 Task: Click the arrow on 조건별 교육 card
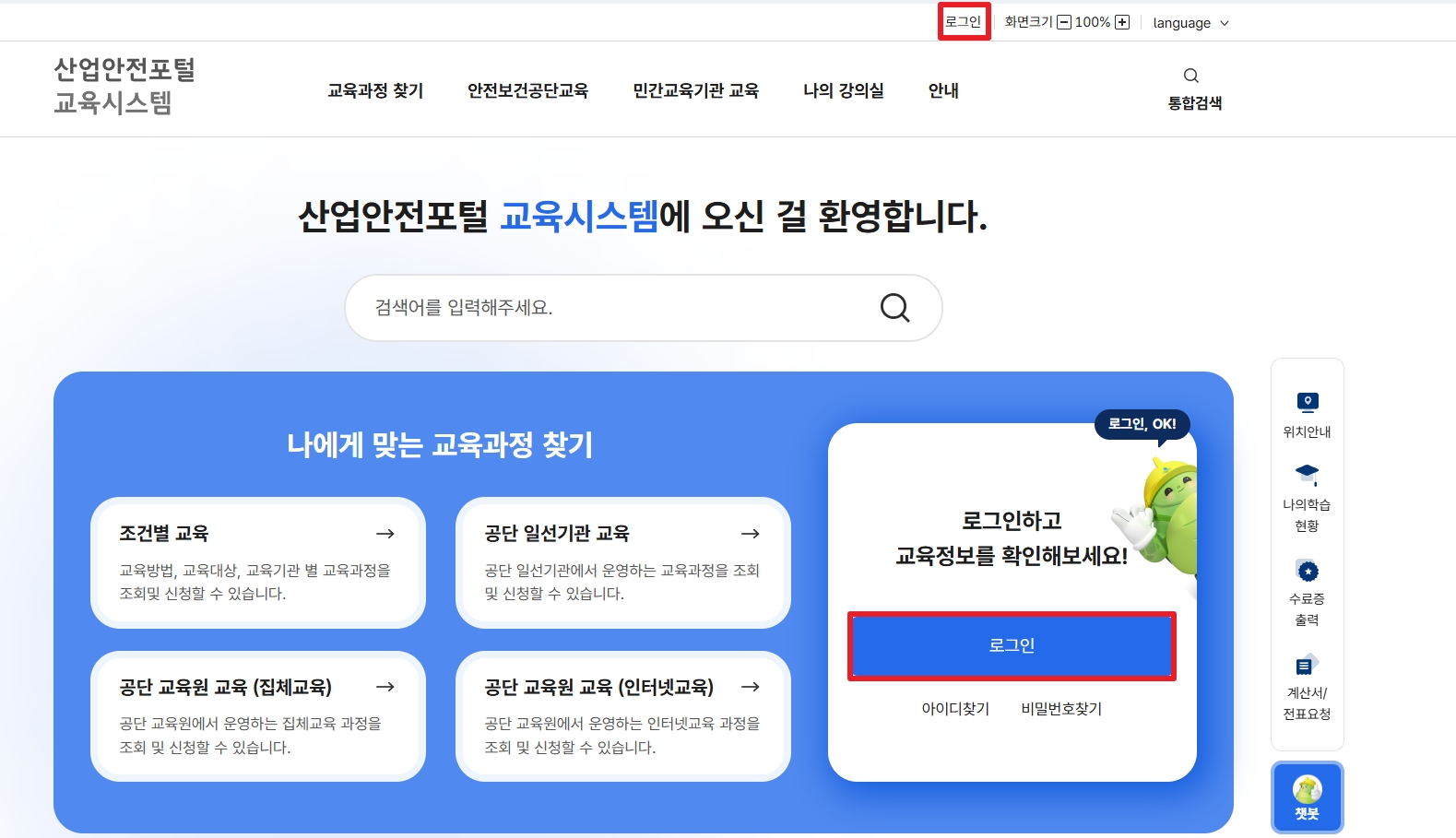click(x=385, y=534)
